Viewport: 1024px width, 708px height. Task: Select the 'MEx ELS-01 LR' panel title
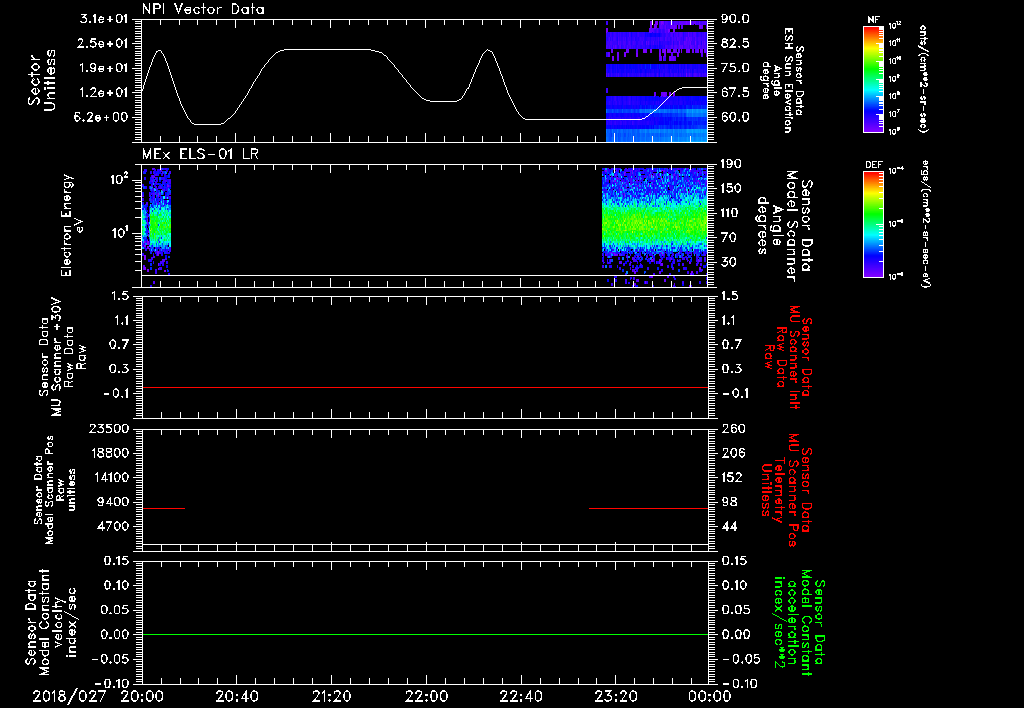click(x=200, y=154)
